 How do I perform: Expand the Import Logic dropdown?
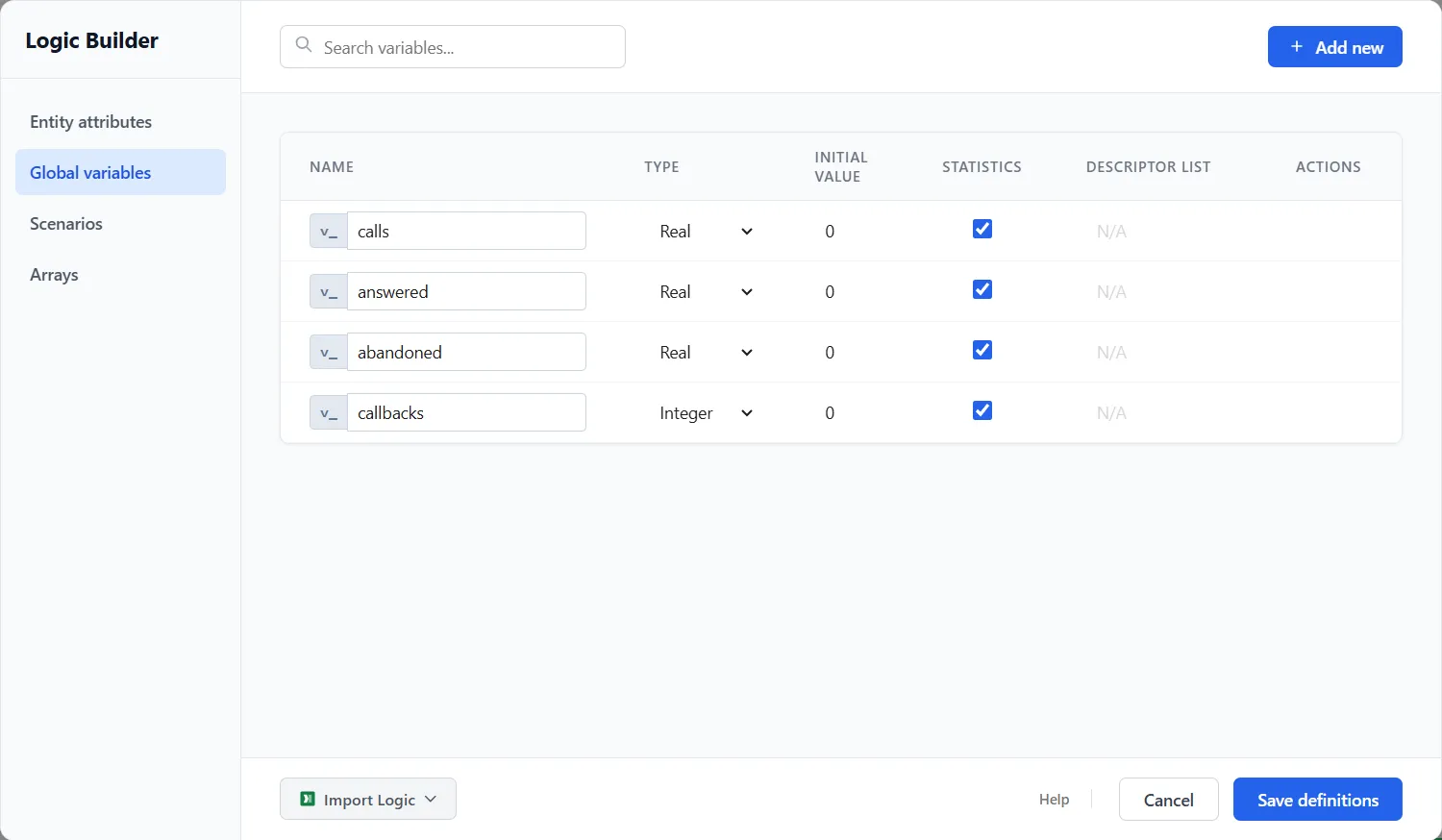click(368, 799)
